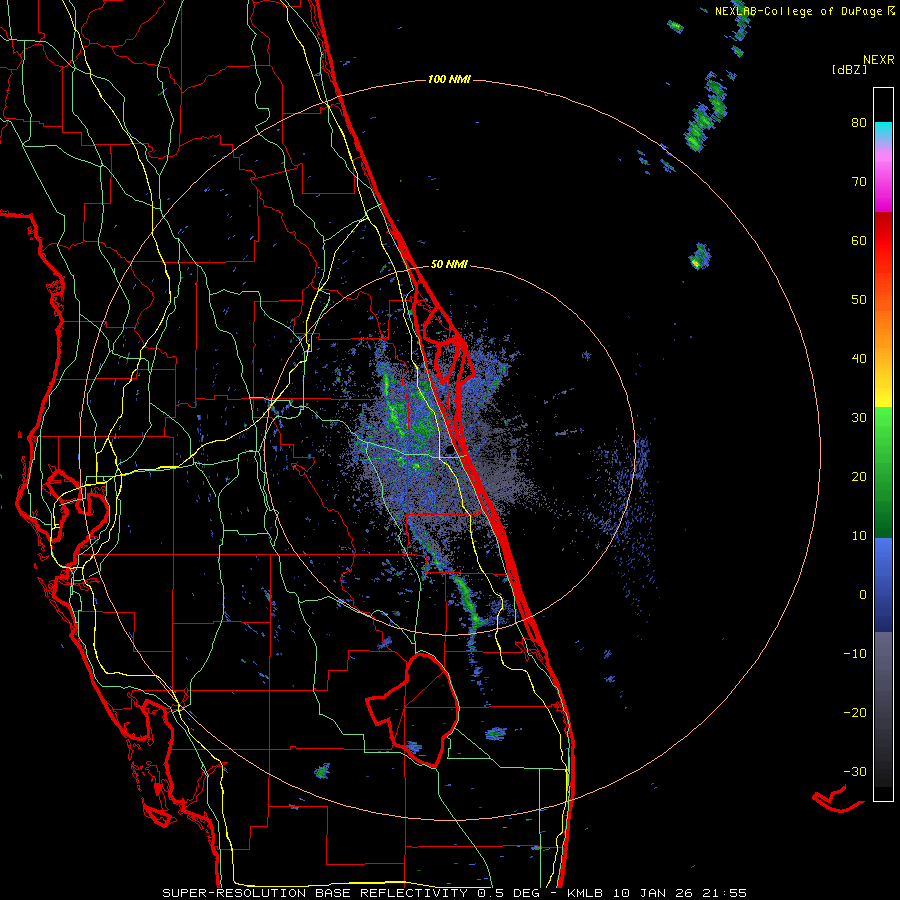Click the "KMLB" radar site identifier in caption

point(587,893)
